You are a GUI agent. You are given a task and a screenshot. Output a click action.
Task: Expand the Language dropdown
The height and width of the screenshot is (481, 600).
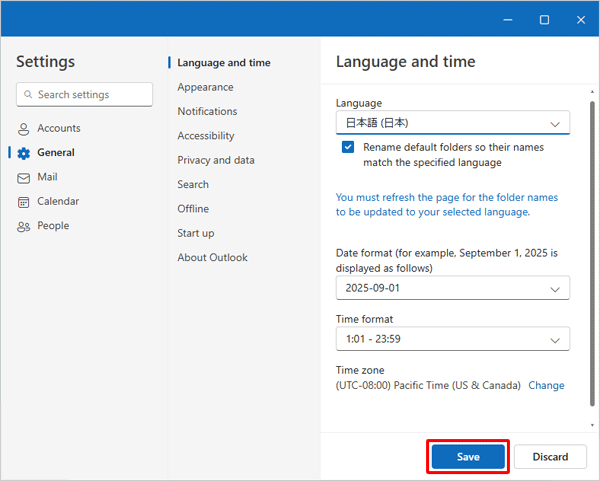[453, 123]
